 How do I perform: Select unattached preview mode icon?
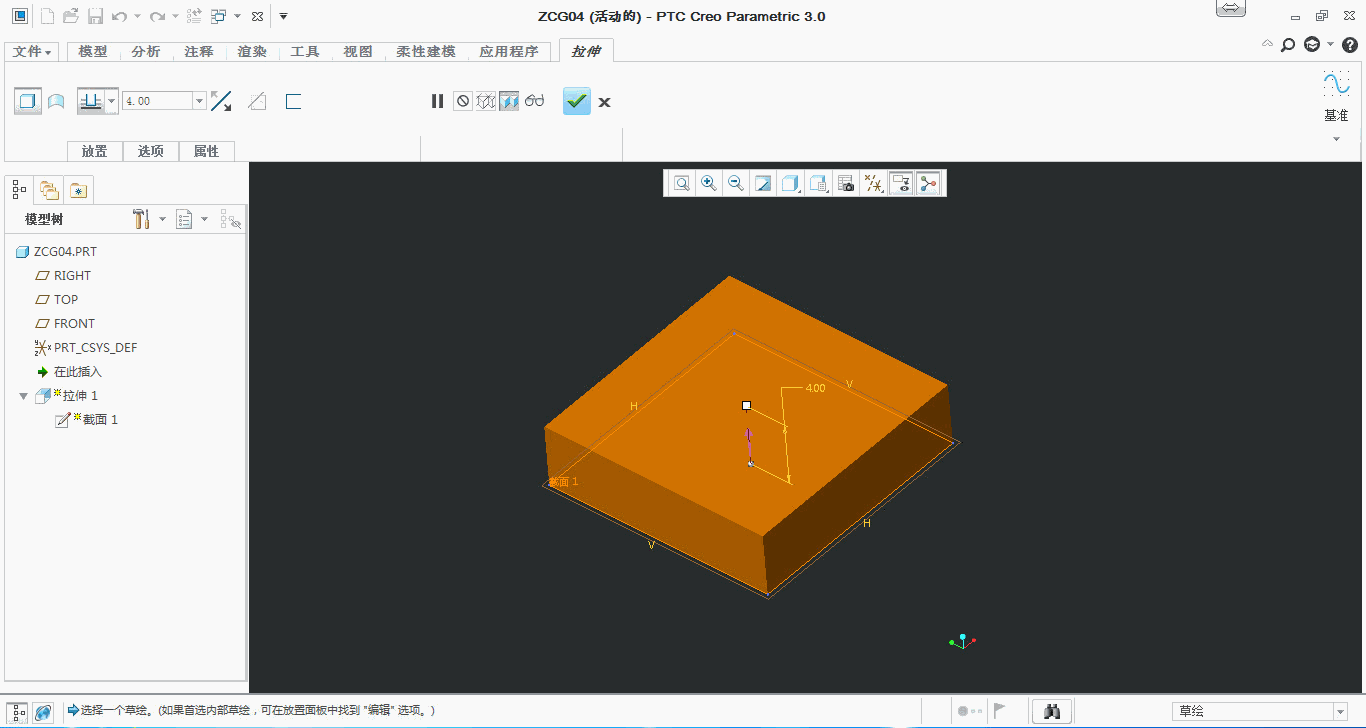click(x=486, y=101)
